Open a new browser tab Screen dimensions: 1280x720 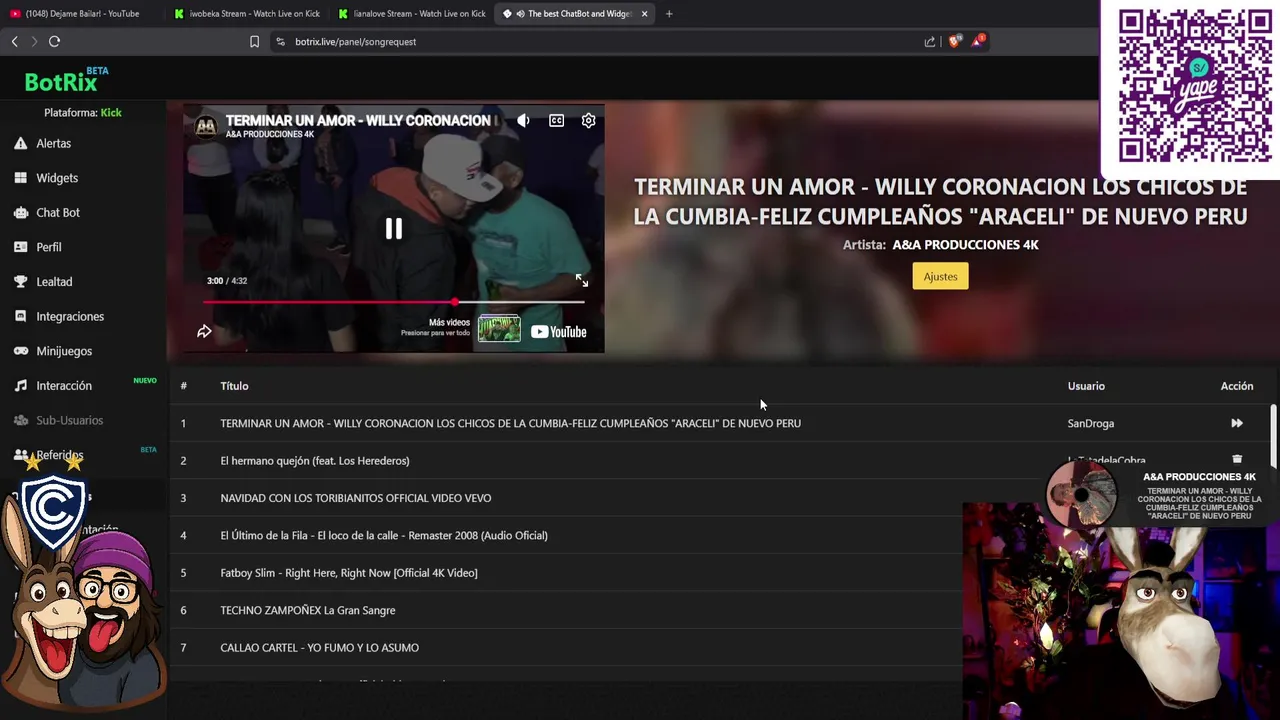pyautogui.click(x=669, y=14)
